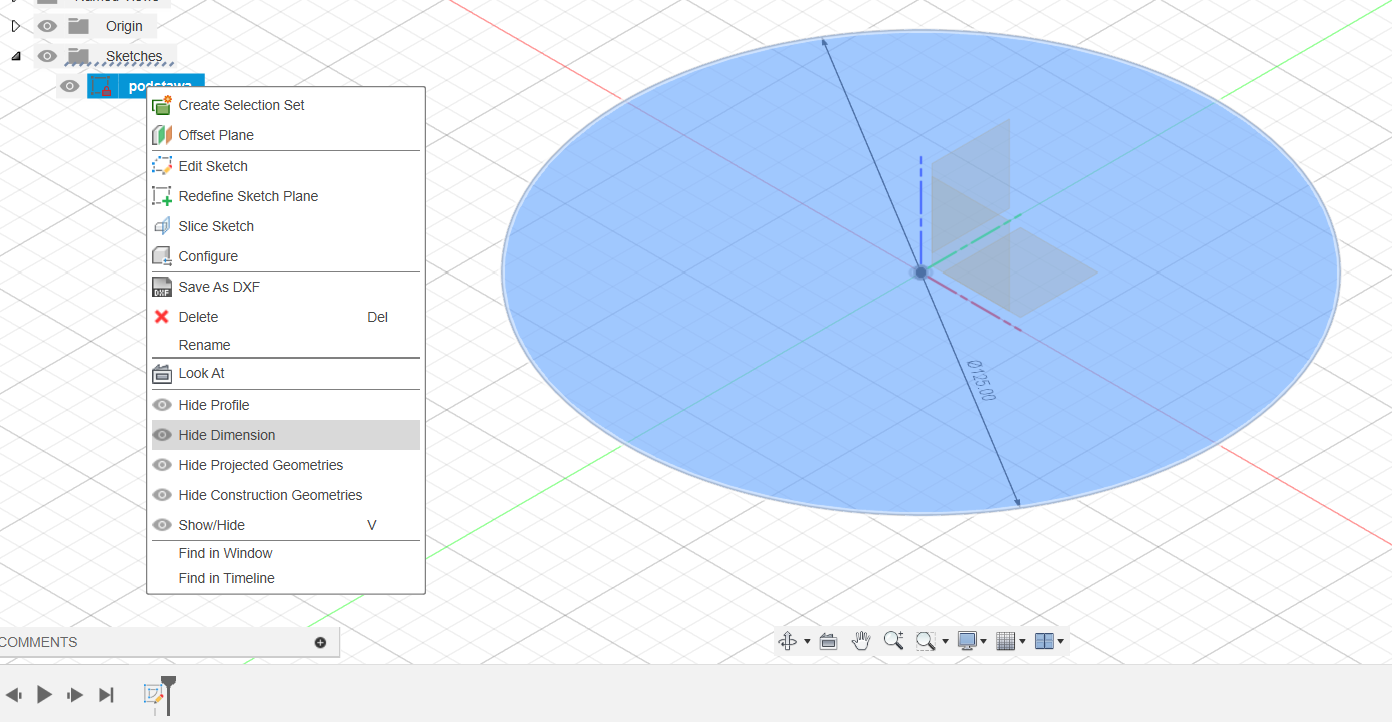1392x722 pixels.
Task: Choose Find in Timeline
Action: pyautogui.click(x=286, y=578)
